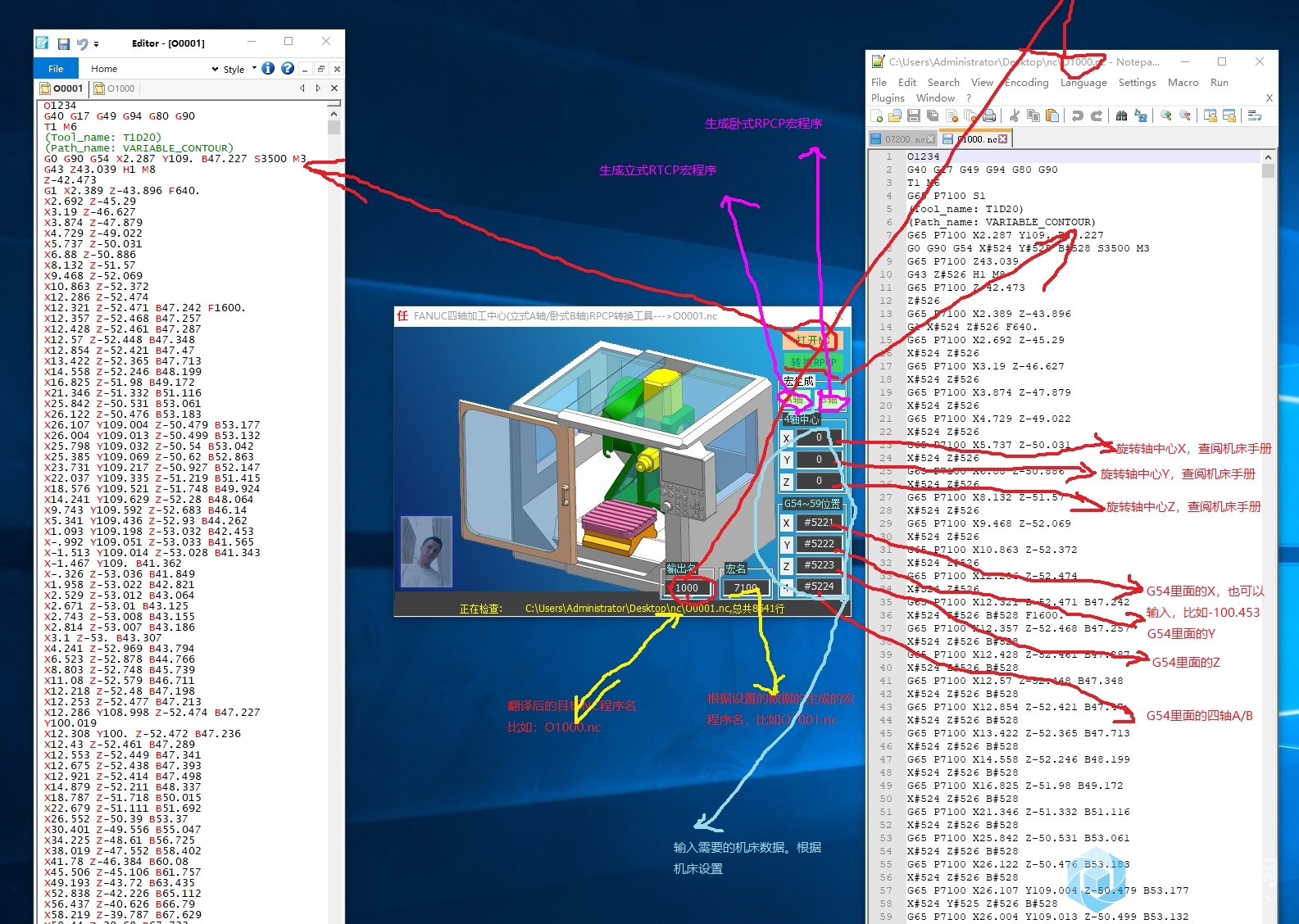Open Notepad++ Plugins menu
Screen dimensions: 1299x924
(888, 98)
